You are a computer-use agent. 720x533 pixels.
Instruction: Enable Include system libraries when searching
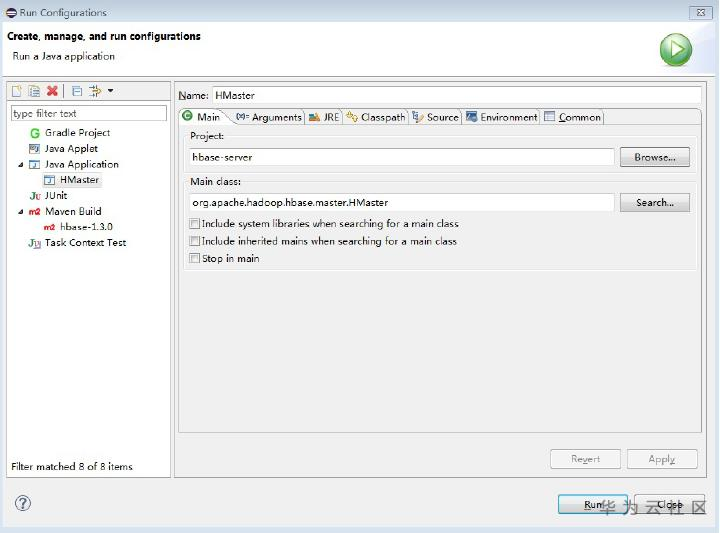tap(195, 224)
